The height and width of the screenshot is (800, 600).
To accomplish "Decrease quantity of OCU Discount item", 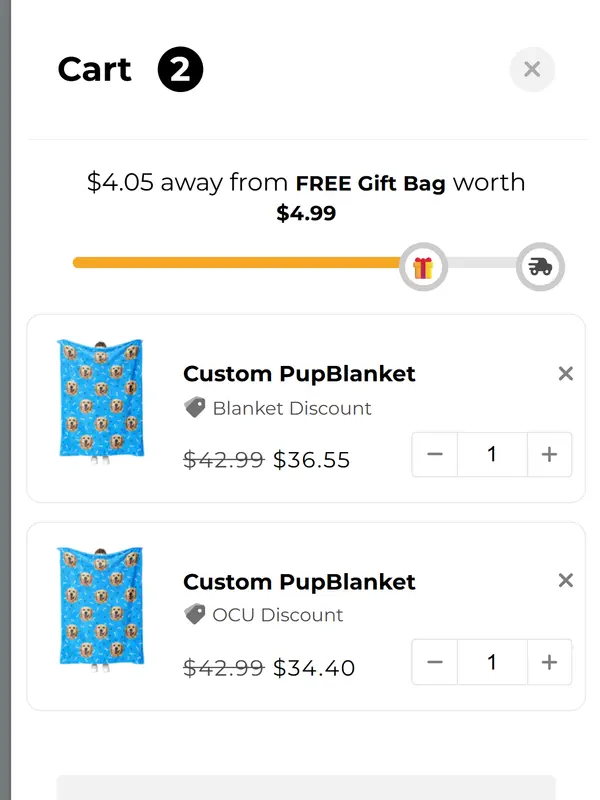I will [x=435, y=662].
